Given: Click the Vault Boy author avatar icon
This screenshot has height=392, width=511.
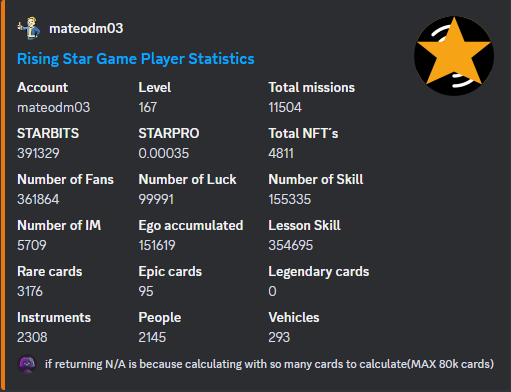Looking at the screenshot, I should point(29,28).
